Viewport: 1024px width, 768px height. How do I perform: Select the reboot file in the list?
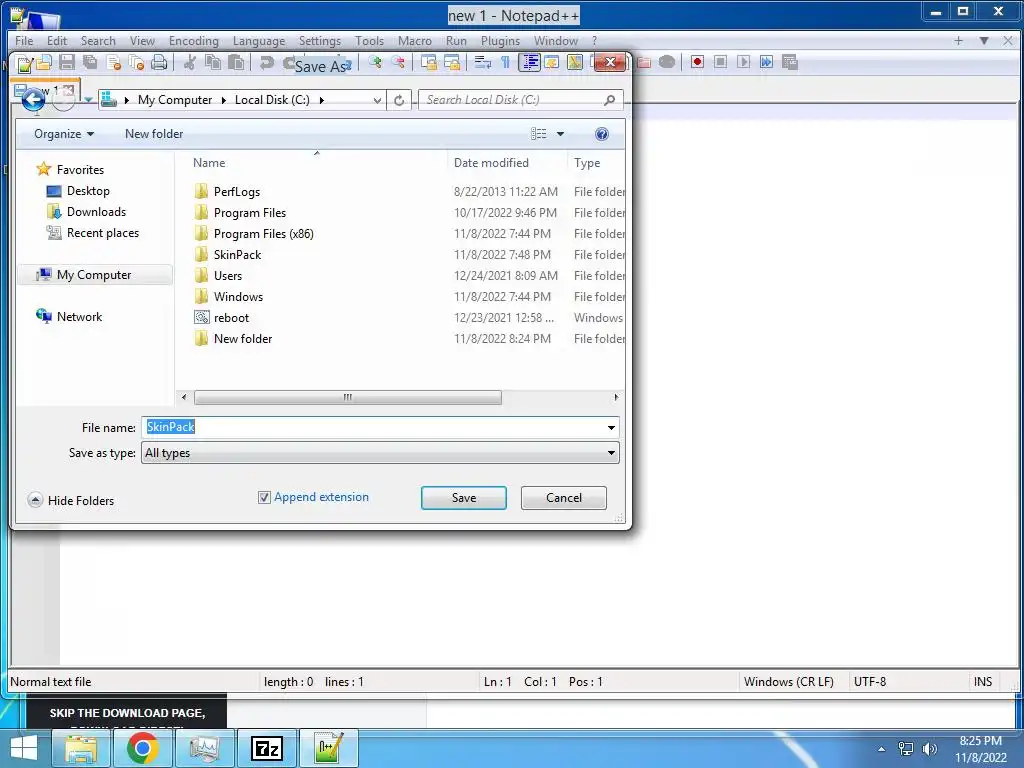click(231, 317)
